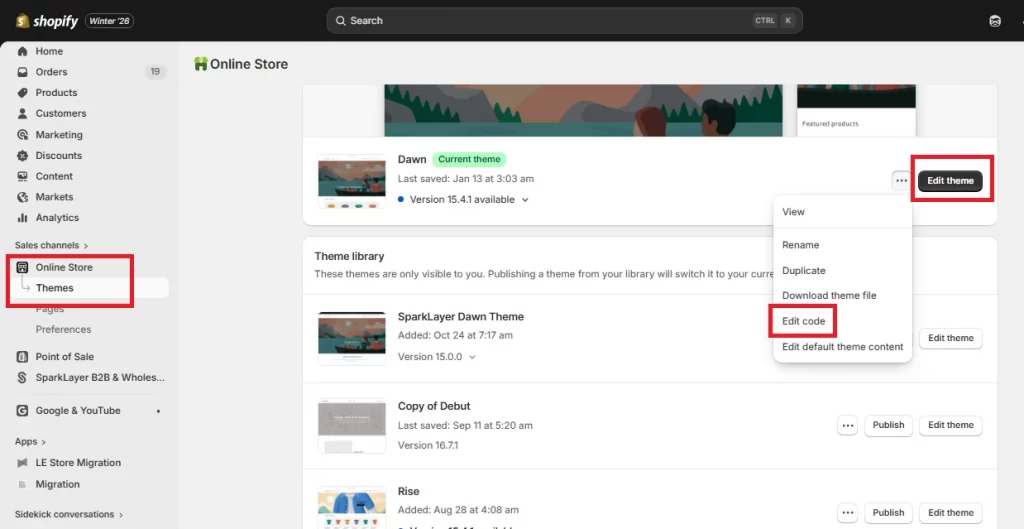The image size is (1024, 529).
Task: Click the Marketing target icon
Action: [23, 135]
